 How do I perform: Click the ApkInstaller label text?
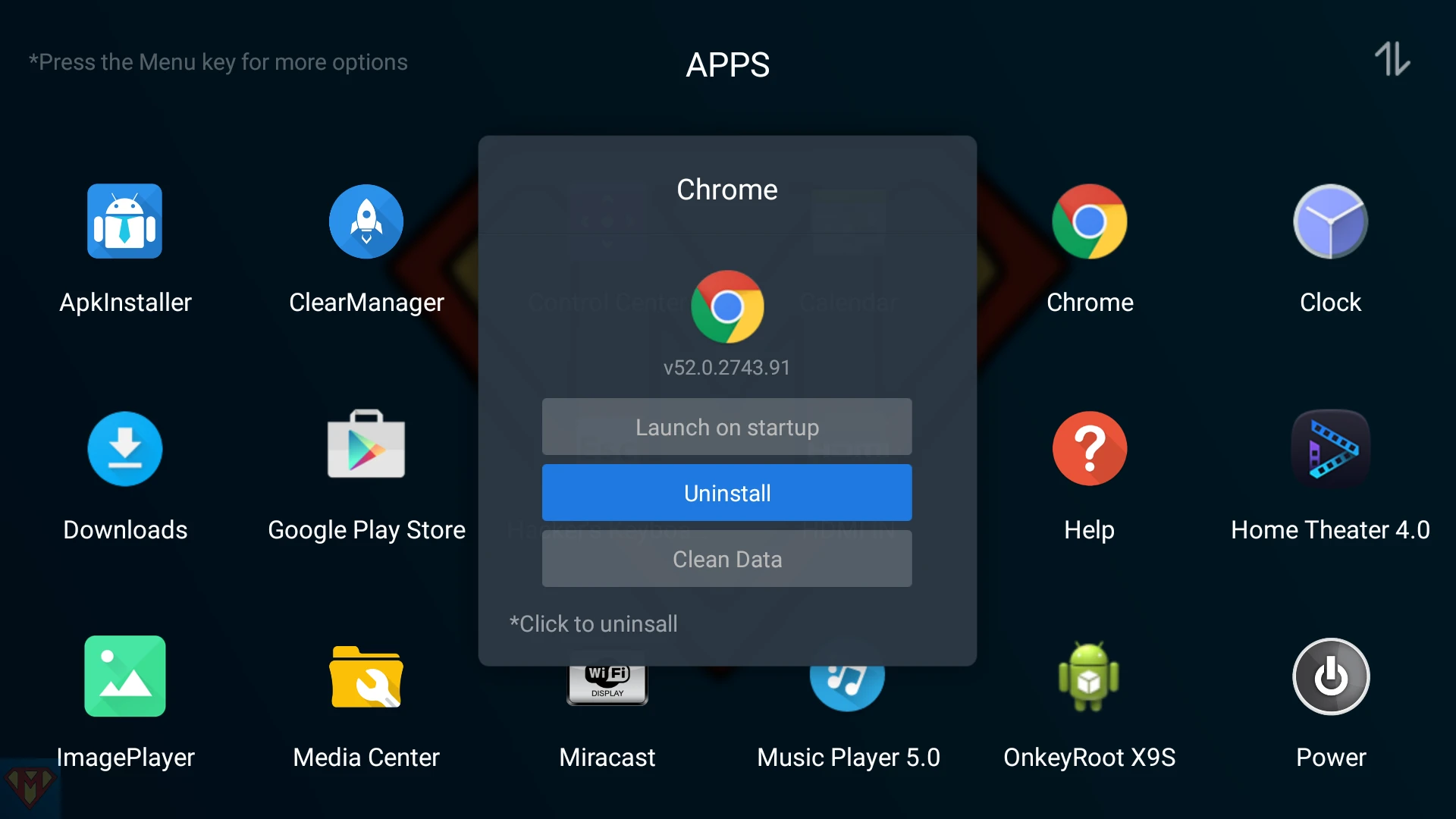pyautogui.click(x=125, y=303)
